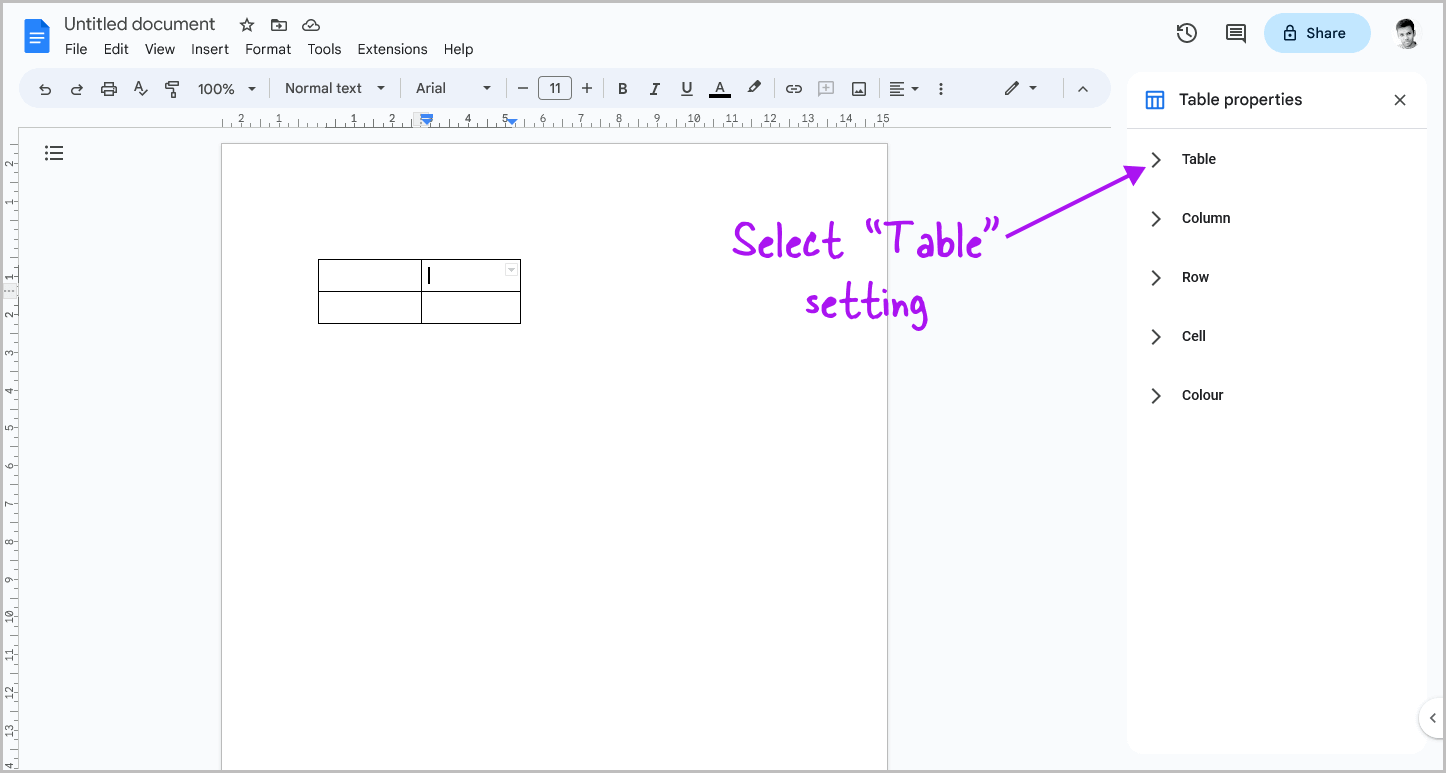Click the Redo arrow icon

(x=77, y=89)
